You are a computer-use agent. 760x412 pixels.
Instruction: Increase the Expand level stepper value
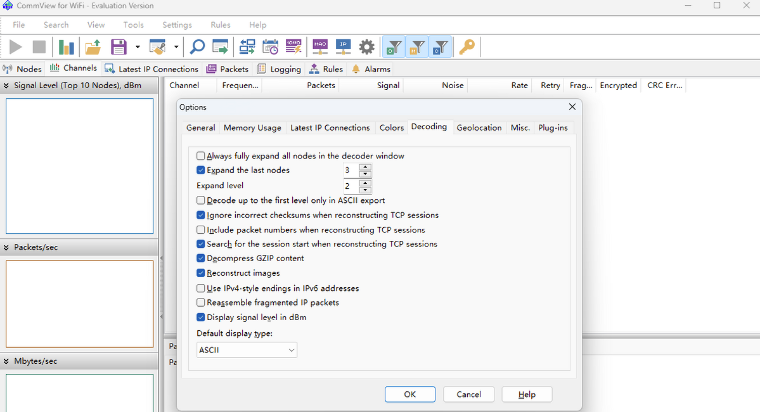[x=365, y=182]
